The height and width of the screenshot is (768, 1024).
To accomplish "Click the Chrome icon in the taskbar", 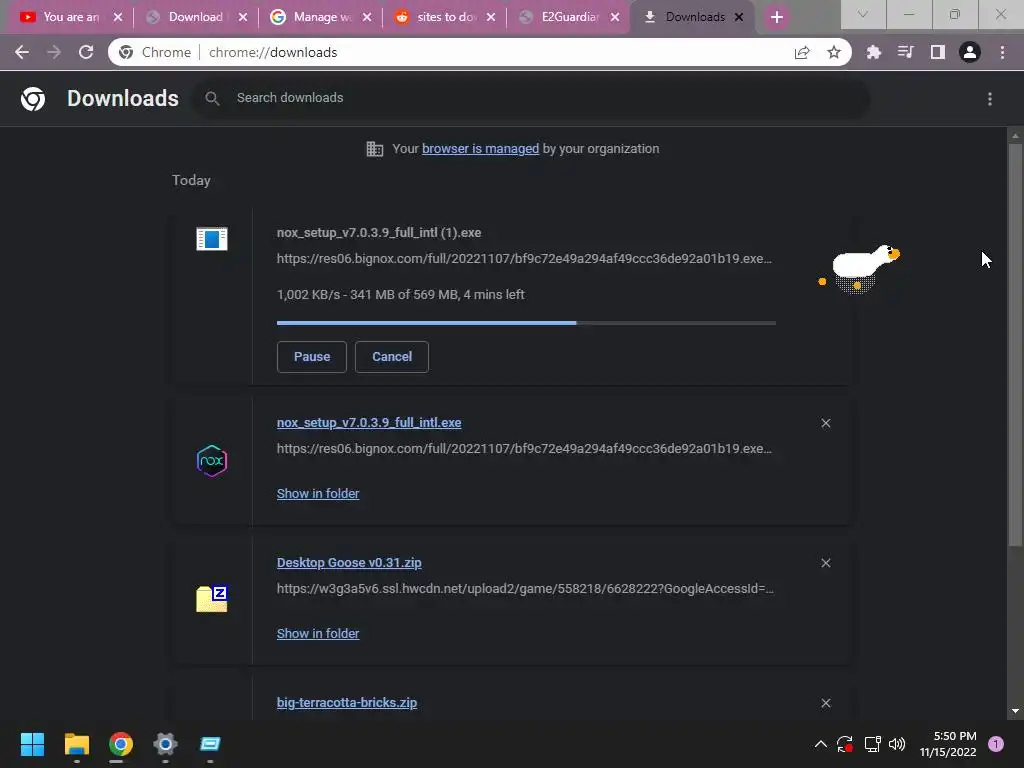I will [x=120, y=744].
